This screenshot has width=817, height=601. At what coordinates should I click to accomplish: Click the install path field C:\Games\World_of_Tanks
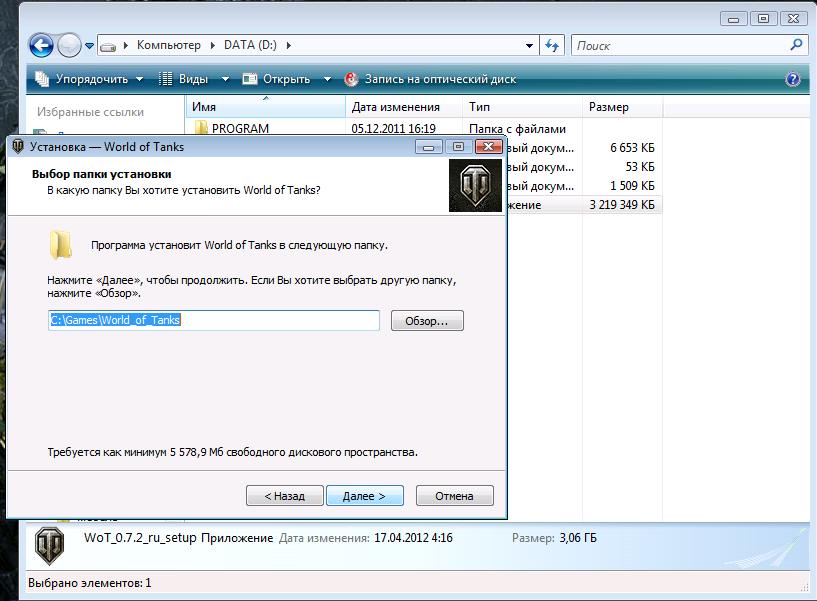coord(214,321)
